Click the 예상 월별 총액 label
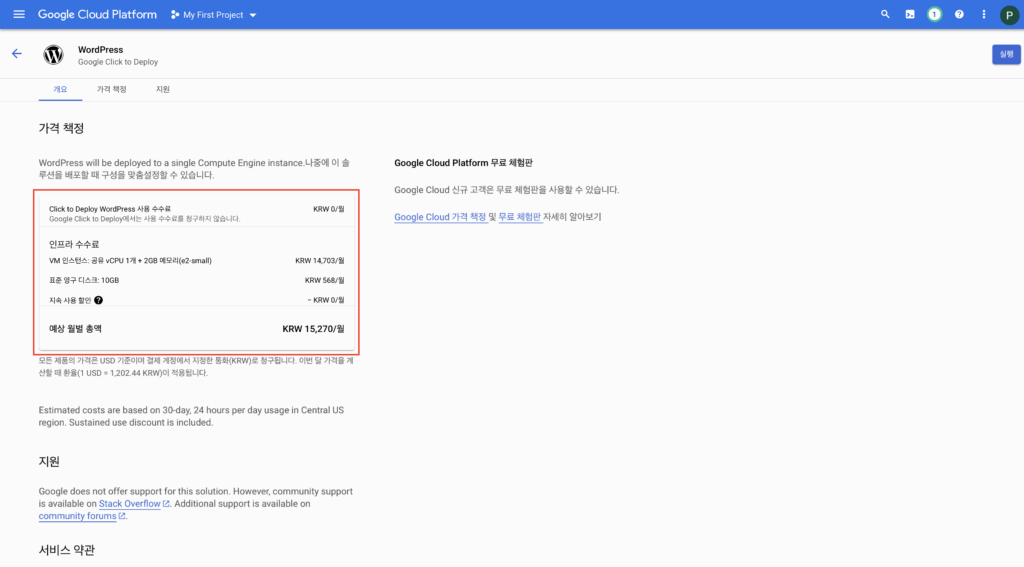Image resolution: width=1024 pixels, height=567 pixels. point(75,329)
